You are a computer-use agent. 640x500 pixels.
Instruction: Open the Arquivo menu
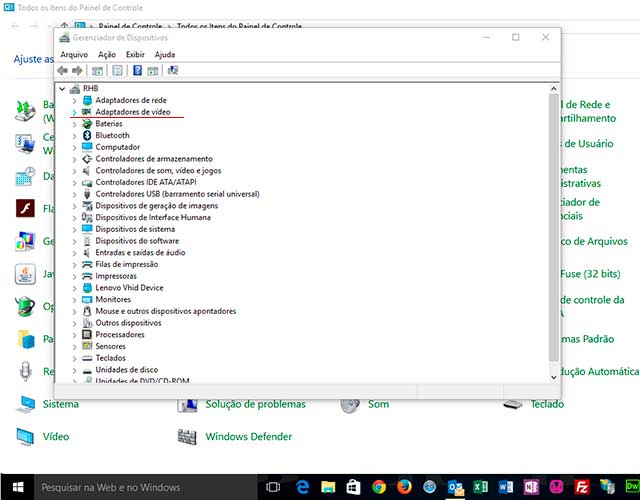pos(74,54)
